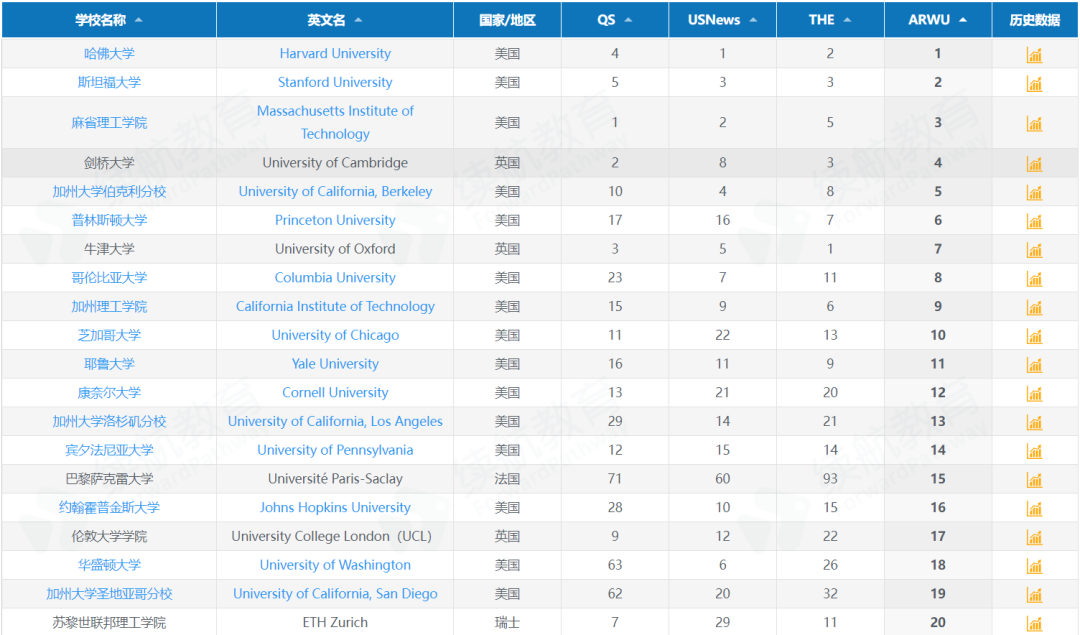Click the 瑞士 country cell
Screen dimensions: 1080x635
click(508, 623)
